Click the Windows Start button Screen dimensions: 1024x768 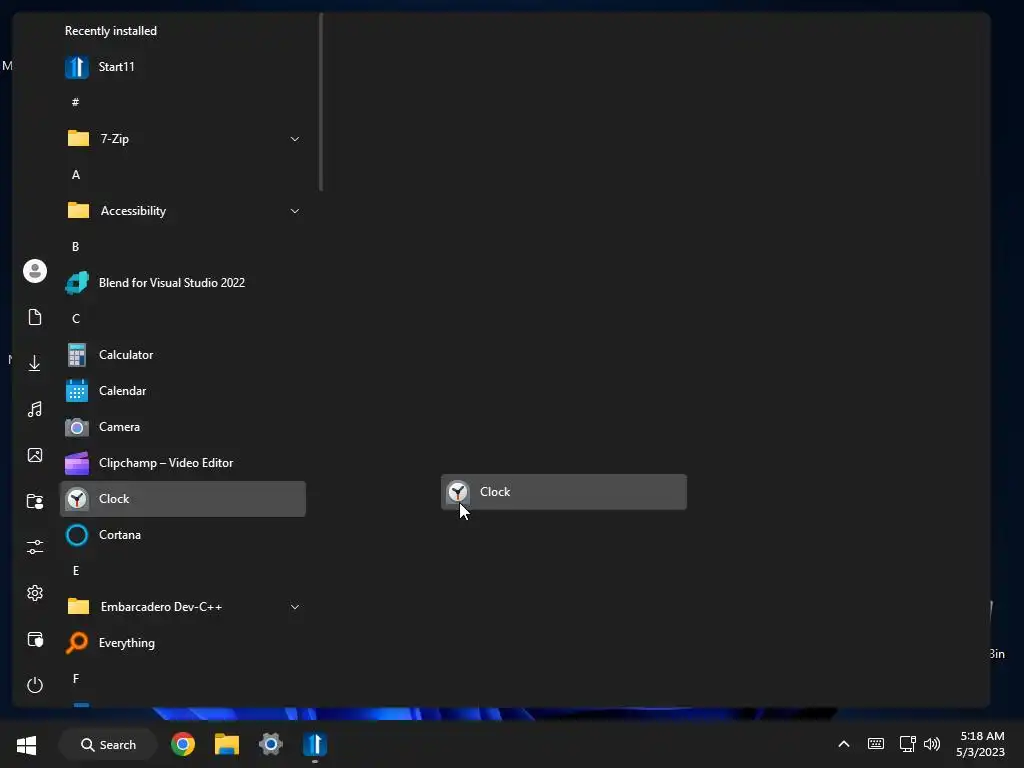[x=26, y=744]
